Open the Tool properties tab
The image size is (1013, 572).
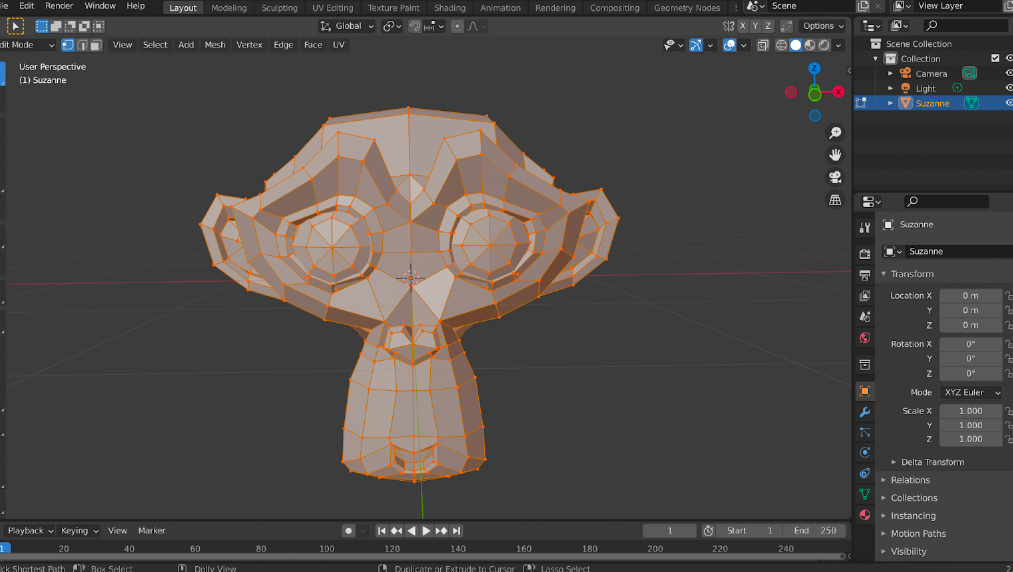[865, 228]
